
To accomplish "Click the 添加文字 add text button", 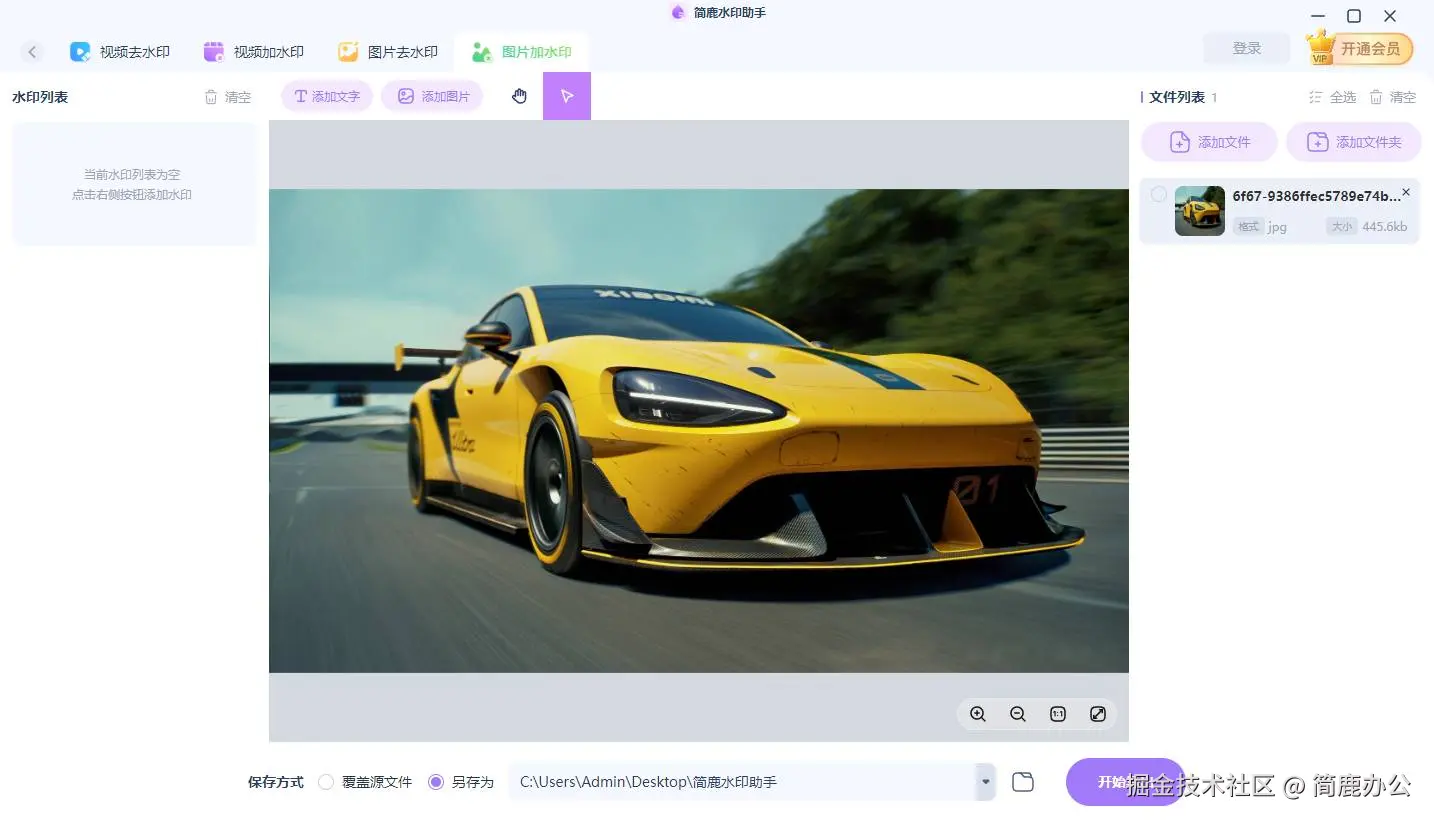I will (327, 97).
